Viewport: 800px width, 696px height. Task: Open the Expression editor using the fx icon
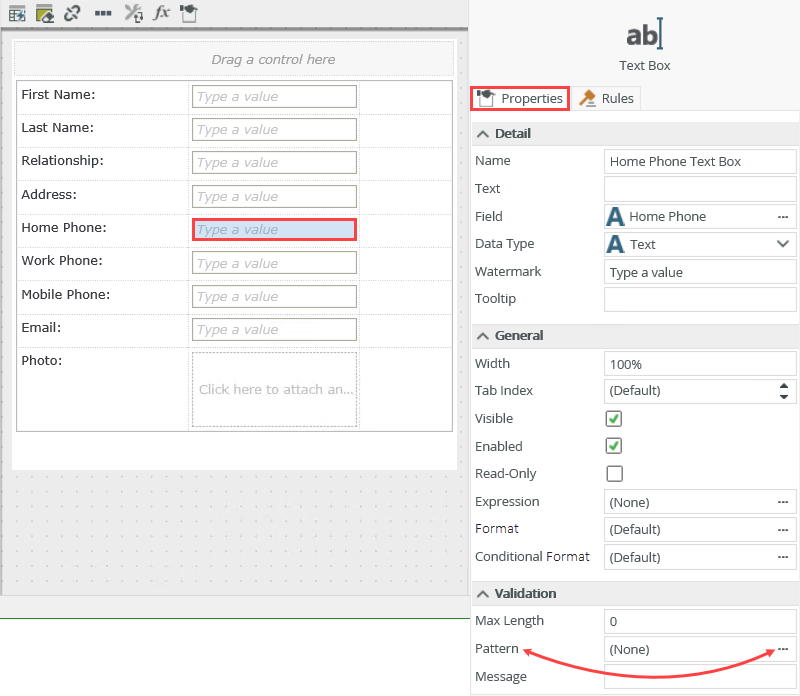click(x=161, y=14)
